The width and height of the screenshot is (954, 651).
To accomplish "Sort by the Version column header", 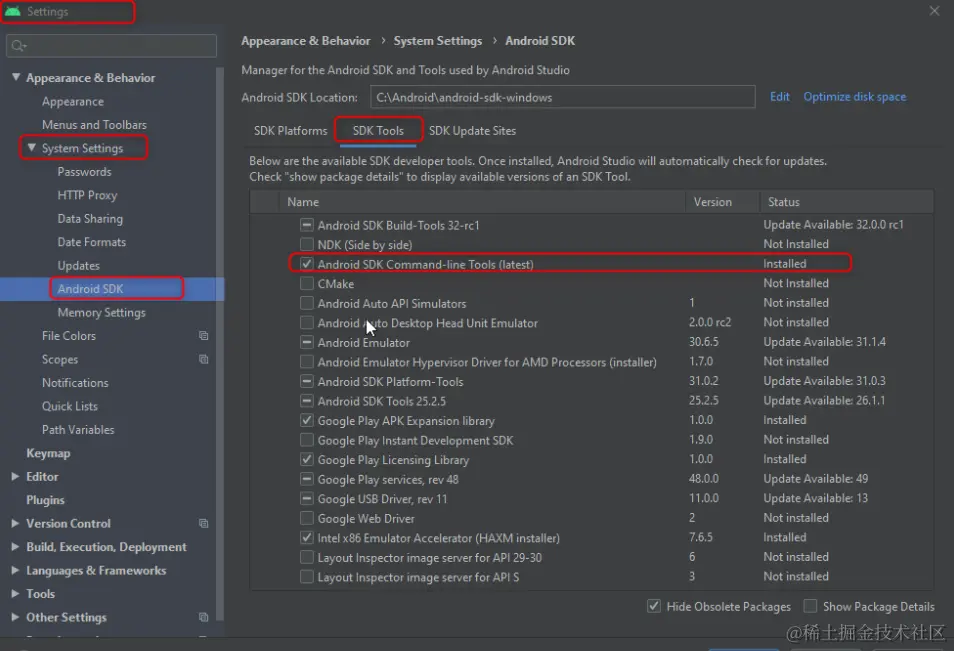I will click(x=723, y=202).
